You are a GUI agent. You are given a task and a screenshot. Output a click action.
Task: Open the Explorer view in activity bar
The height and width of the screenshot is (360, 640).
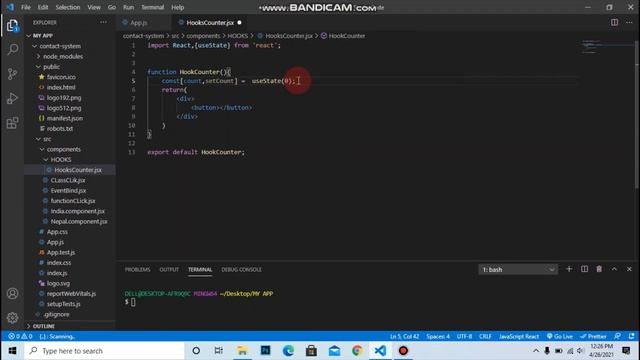(12, 26)
